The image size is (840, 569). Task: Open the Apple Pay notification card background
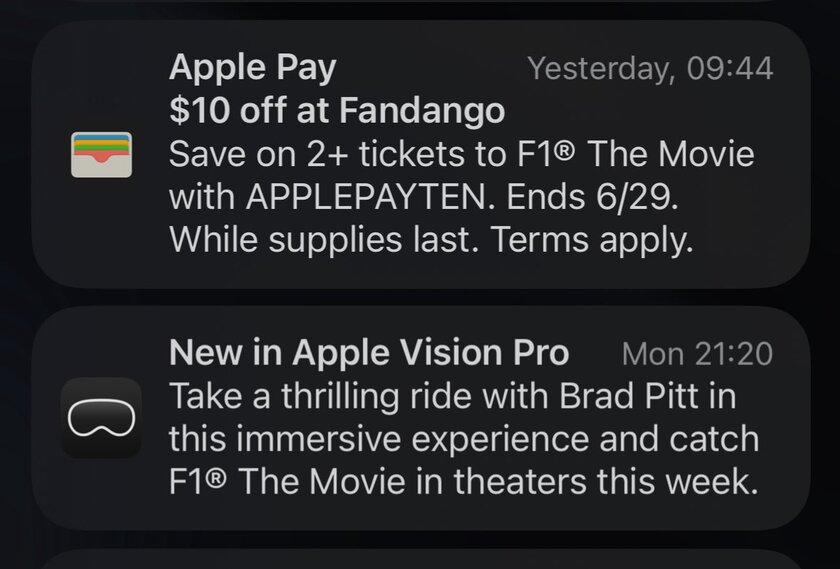pos(421,154)
